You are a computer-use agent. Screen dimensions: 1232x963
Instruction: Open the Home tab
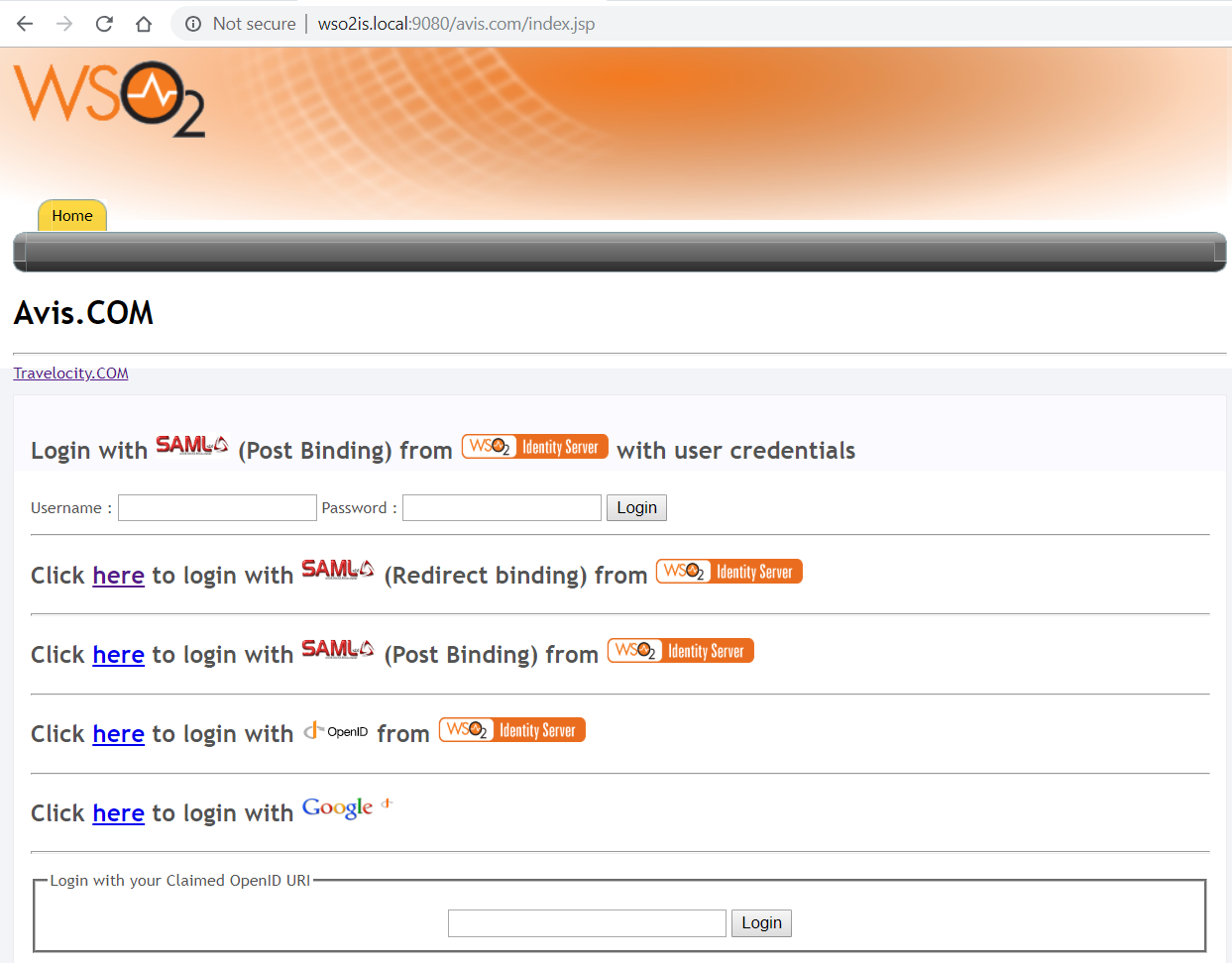pyautogui.click(x=72, y=215)
